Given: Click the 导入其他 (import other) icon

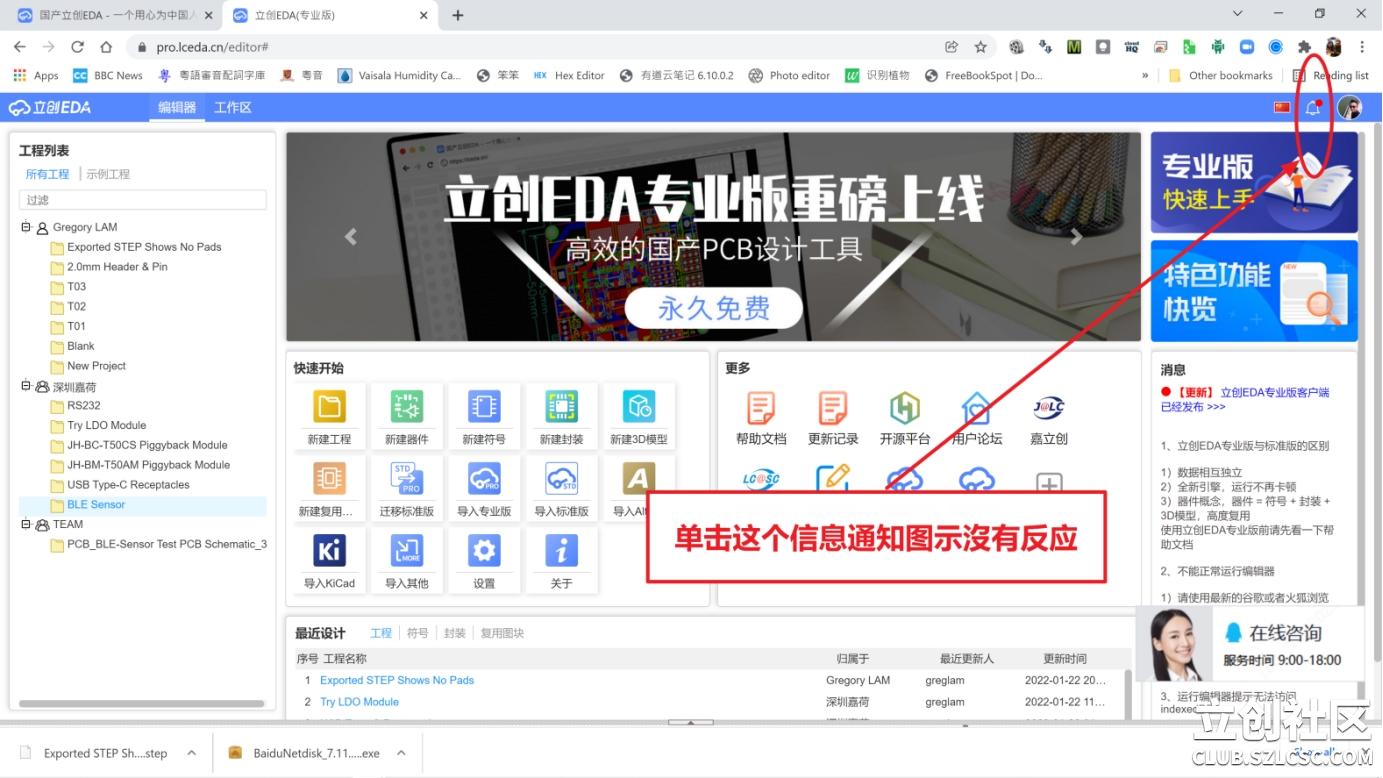Looking at the screenshot, I should tap(407, 551).
